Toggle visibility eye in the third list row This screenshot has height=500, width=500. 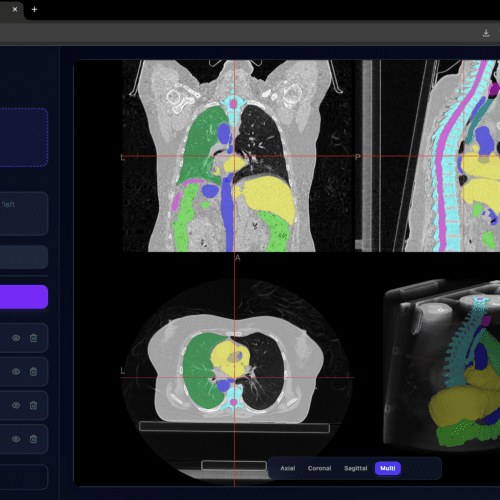(16, 405)
